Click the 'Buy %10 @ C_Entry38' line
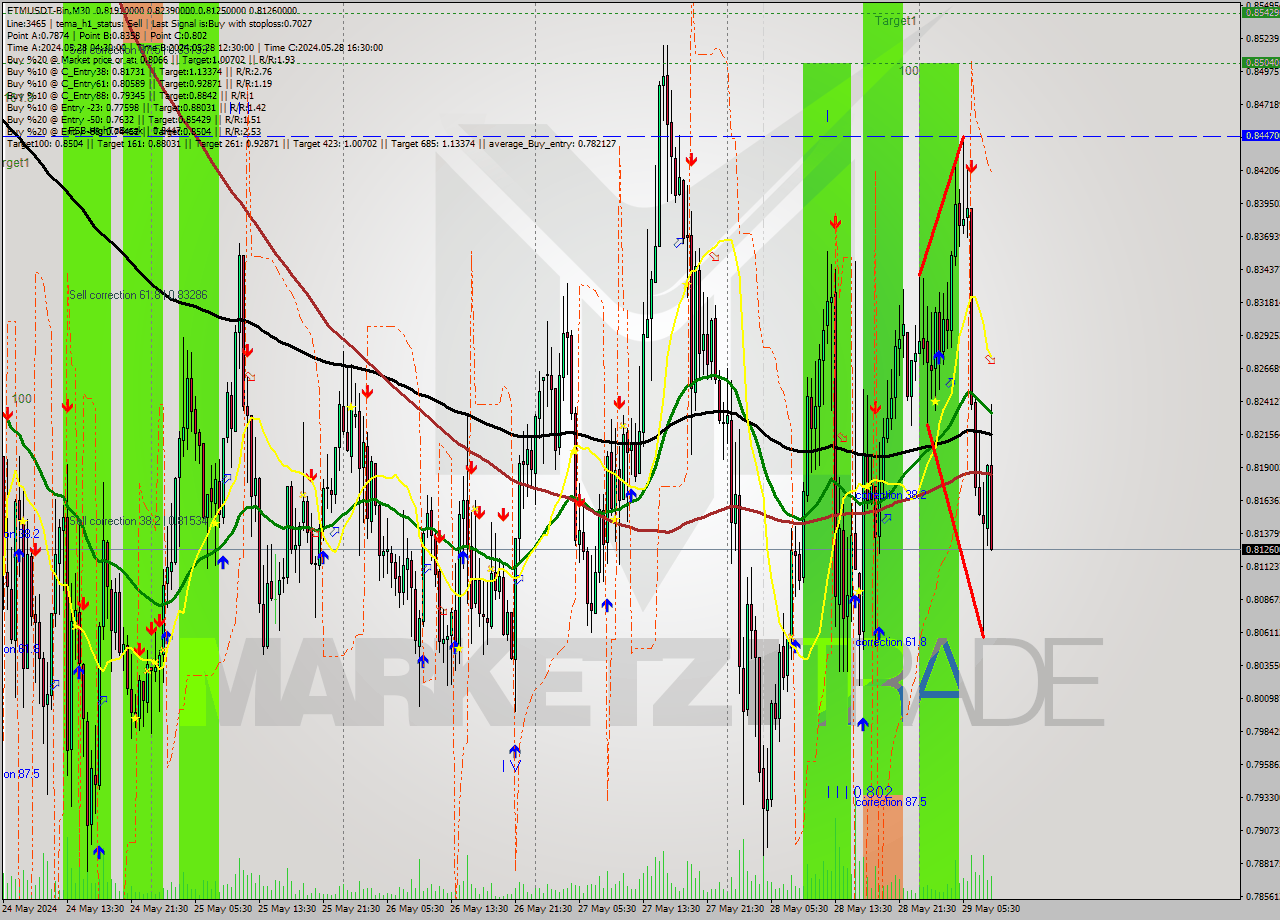The height and width of the screenshot is (920, 1280). pos(139,71)
